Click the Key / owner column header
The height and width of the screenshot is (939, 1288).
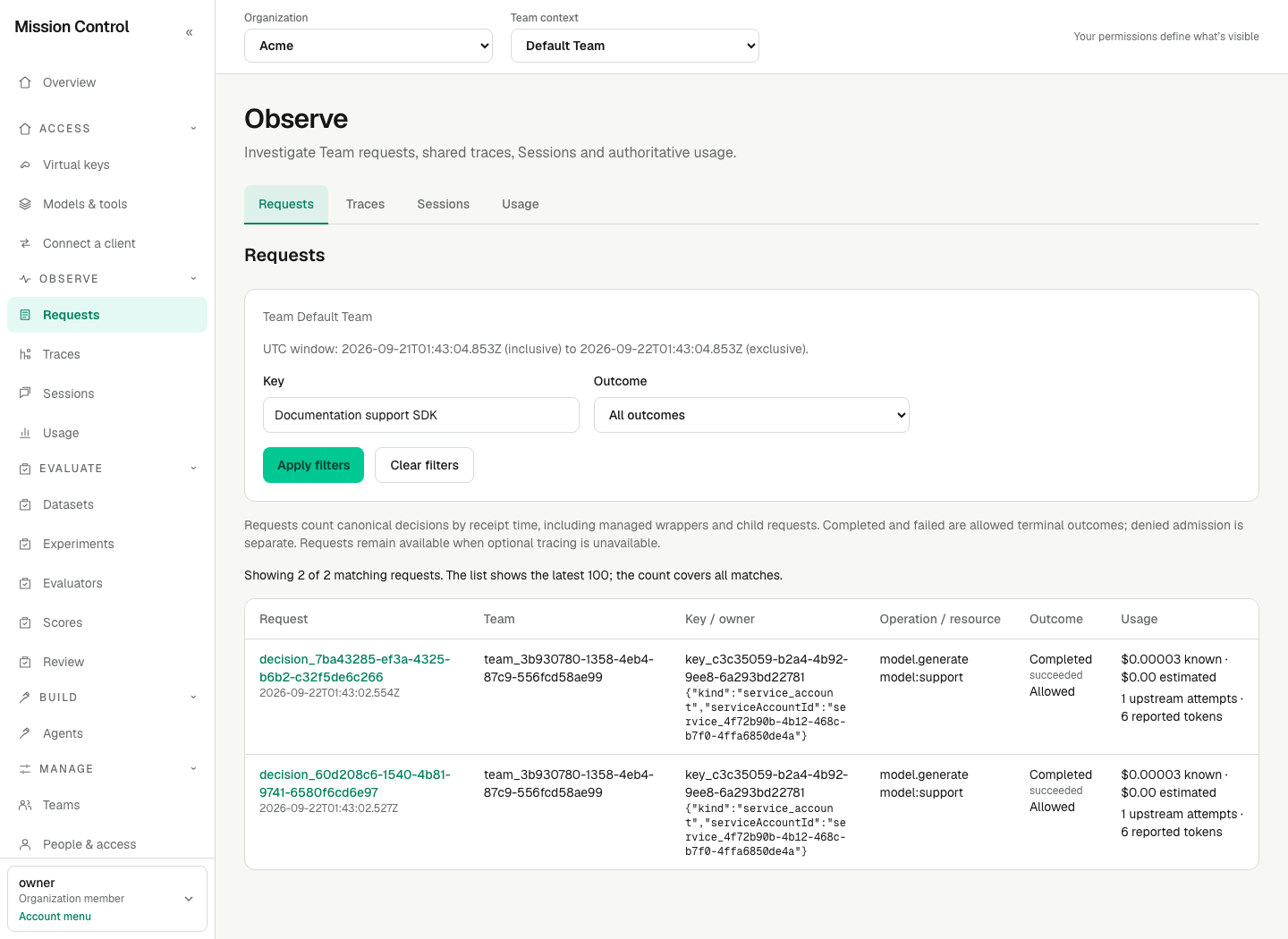point(720,619)
